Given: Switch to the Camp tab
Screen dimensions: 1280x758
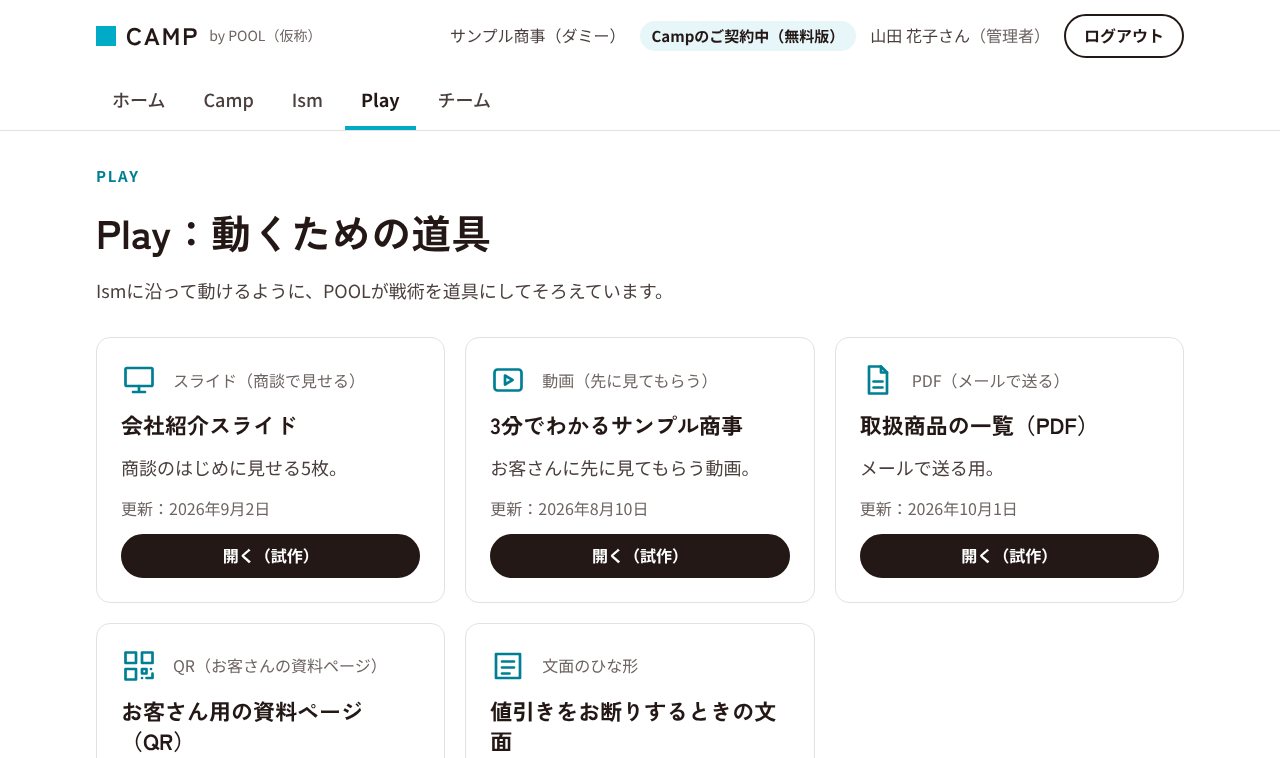Looking at the screenshot, I should [x=229, y=100].
